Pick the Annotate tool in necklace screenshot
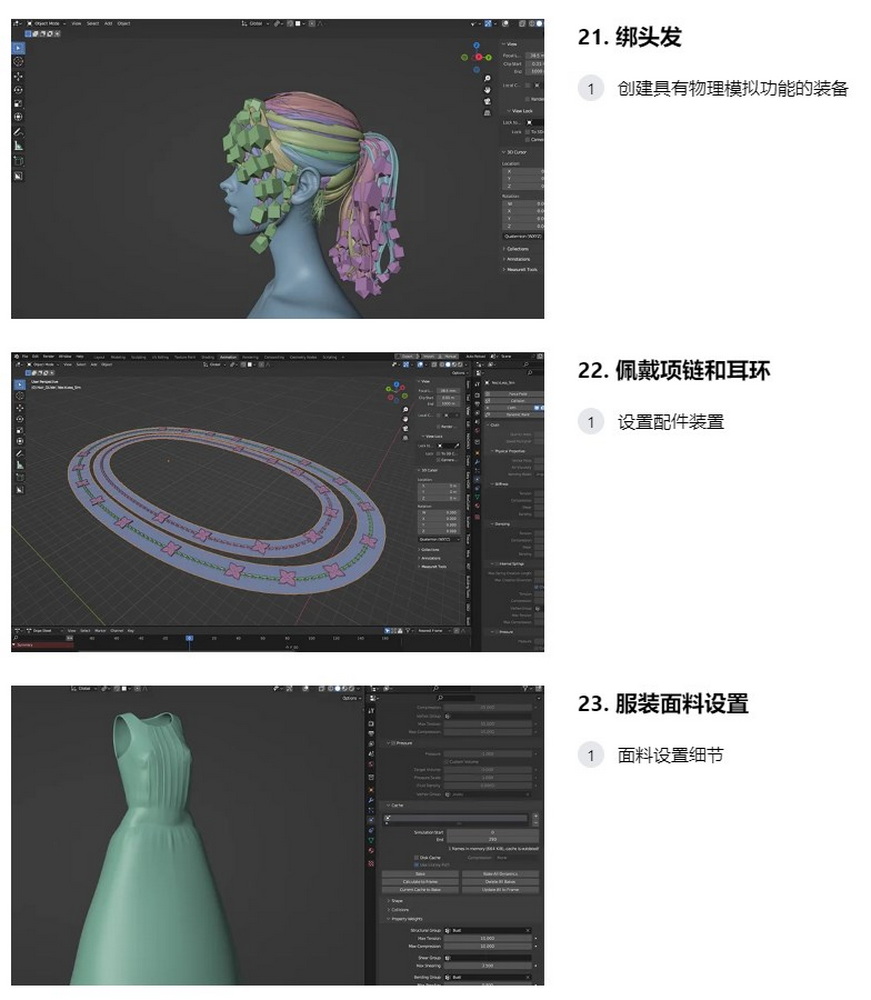The height and width of the screenshot is (1000, 871). tap(20, 453)
